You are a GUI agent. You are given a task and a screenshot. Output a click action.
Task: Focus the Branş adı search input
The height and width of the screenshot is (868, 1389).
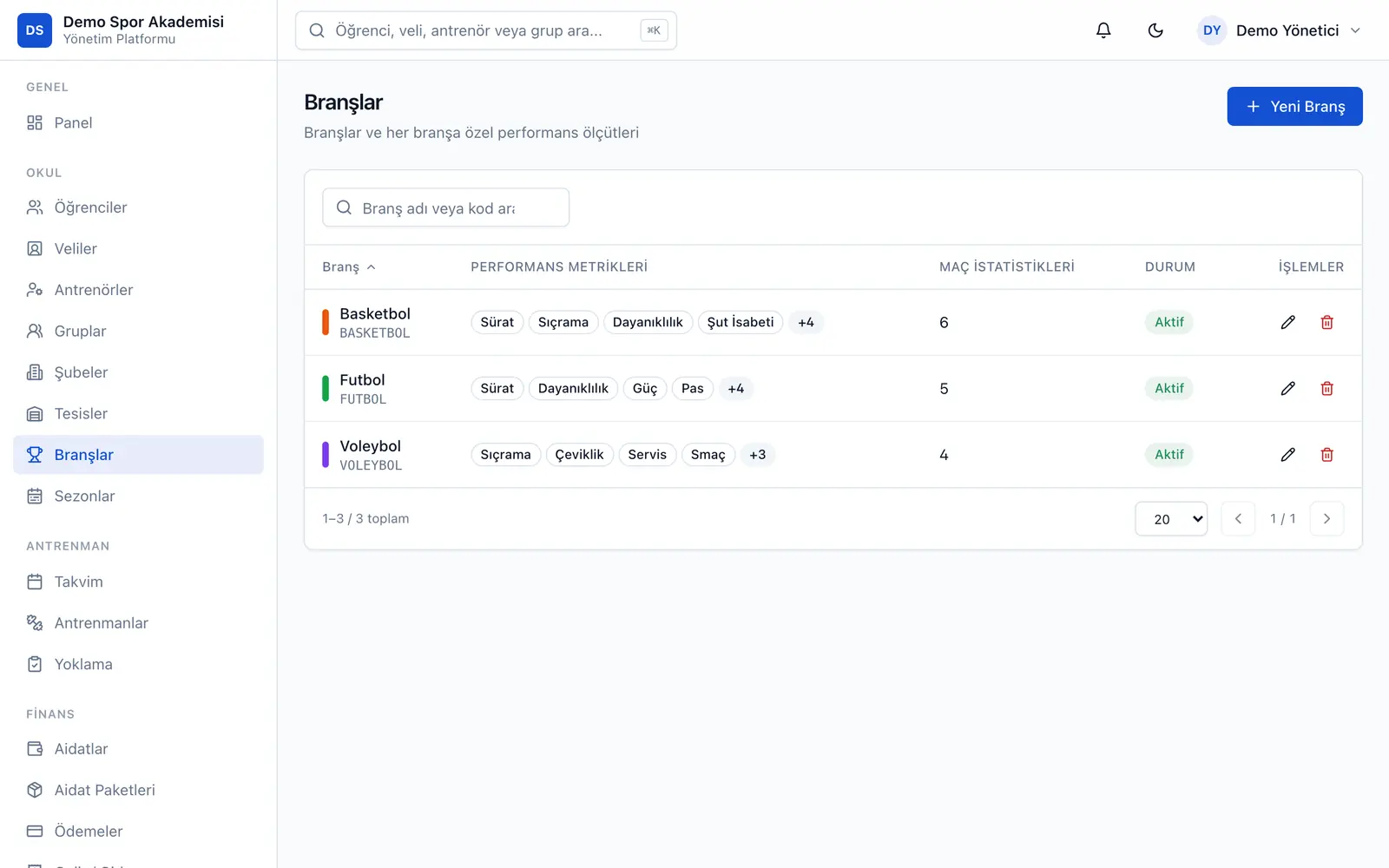point(445,207)
